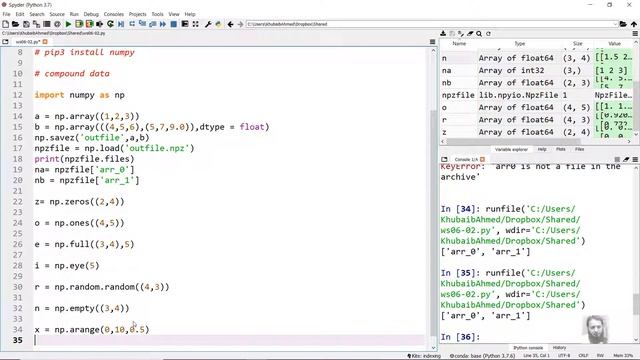Browse editor tabs with the tab list button

click(5, 42)
